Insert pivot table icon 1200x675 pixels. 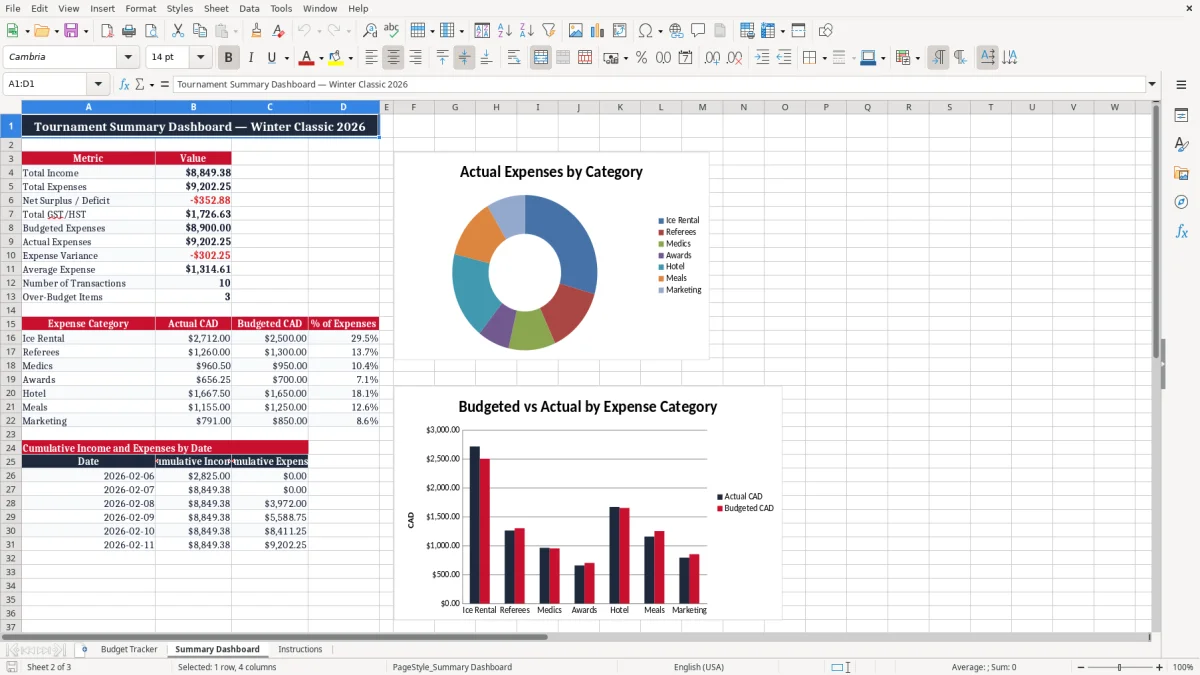pyautogui.click(x=620, y=31)
